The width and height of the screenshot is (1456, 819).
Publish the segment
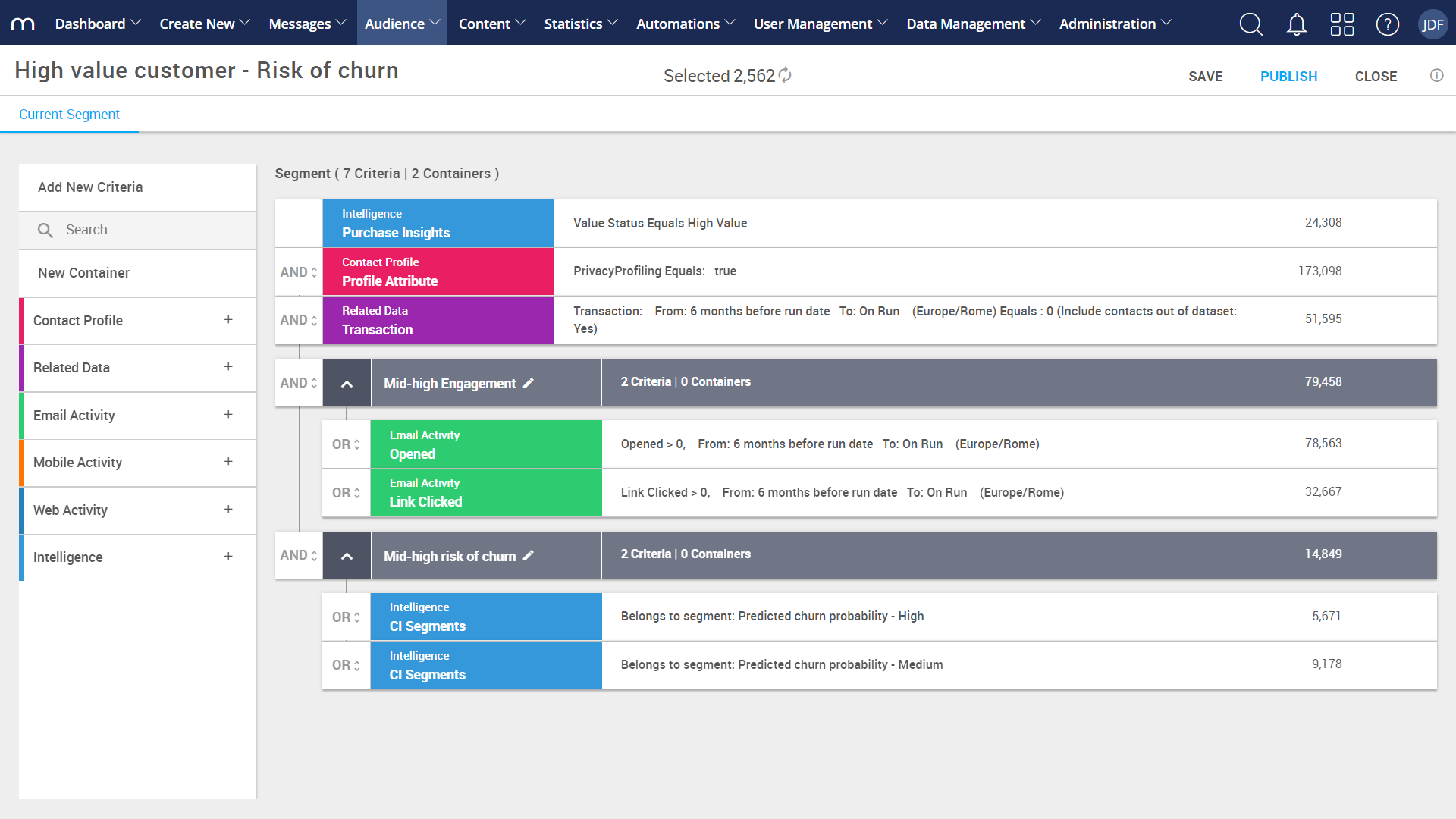[x=1288, y=76]
